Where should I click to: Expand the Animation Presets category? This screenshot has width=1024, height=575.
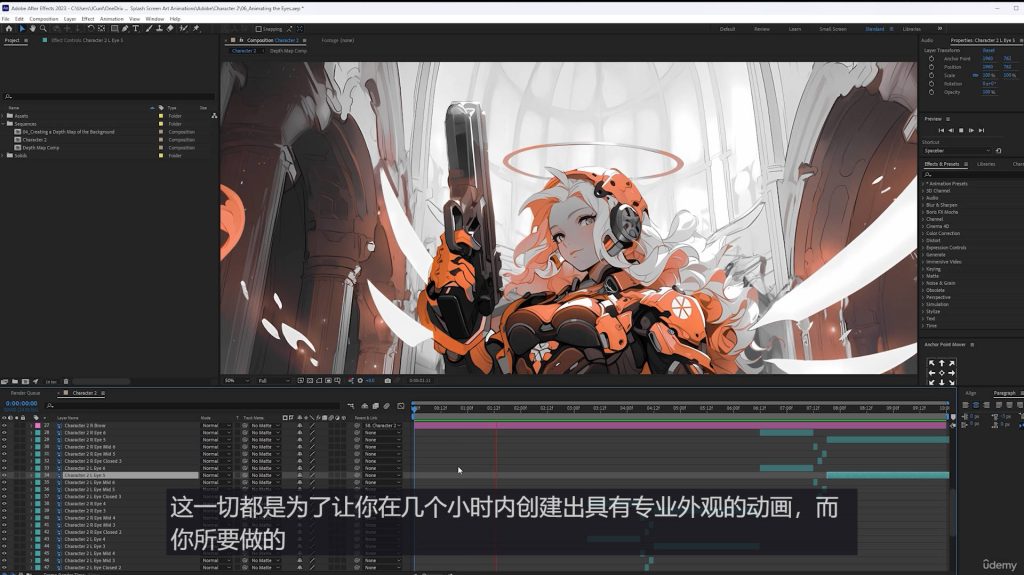[923, 184]
